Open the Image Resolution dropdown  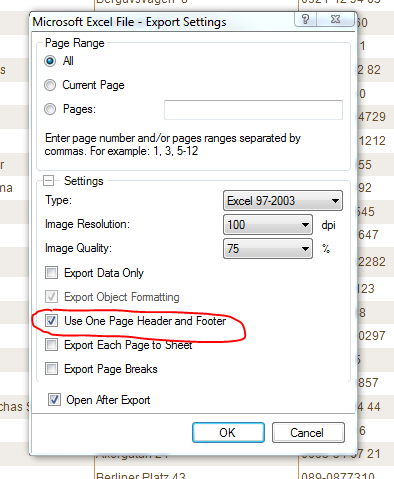click(268, 225)
